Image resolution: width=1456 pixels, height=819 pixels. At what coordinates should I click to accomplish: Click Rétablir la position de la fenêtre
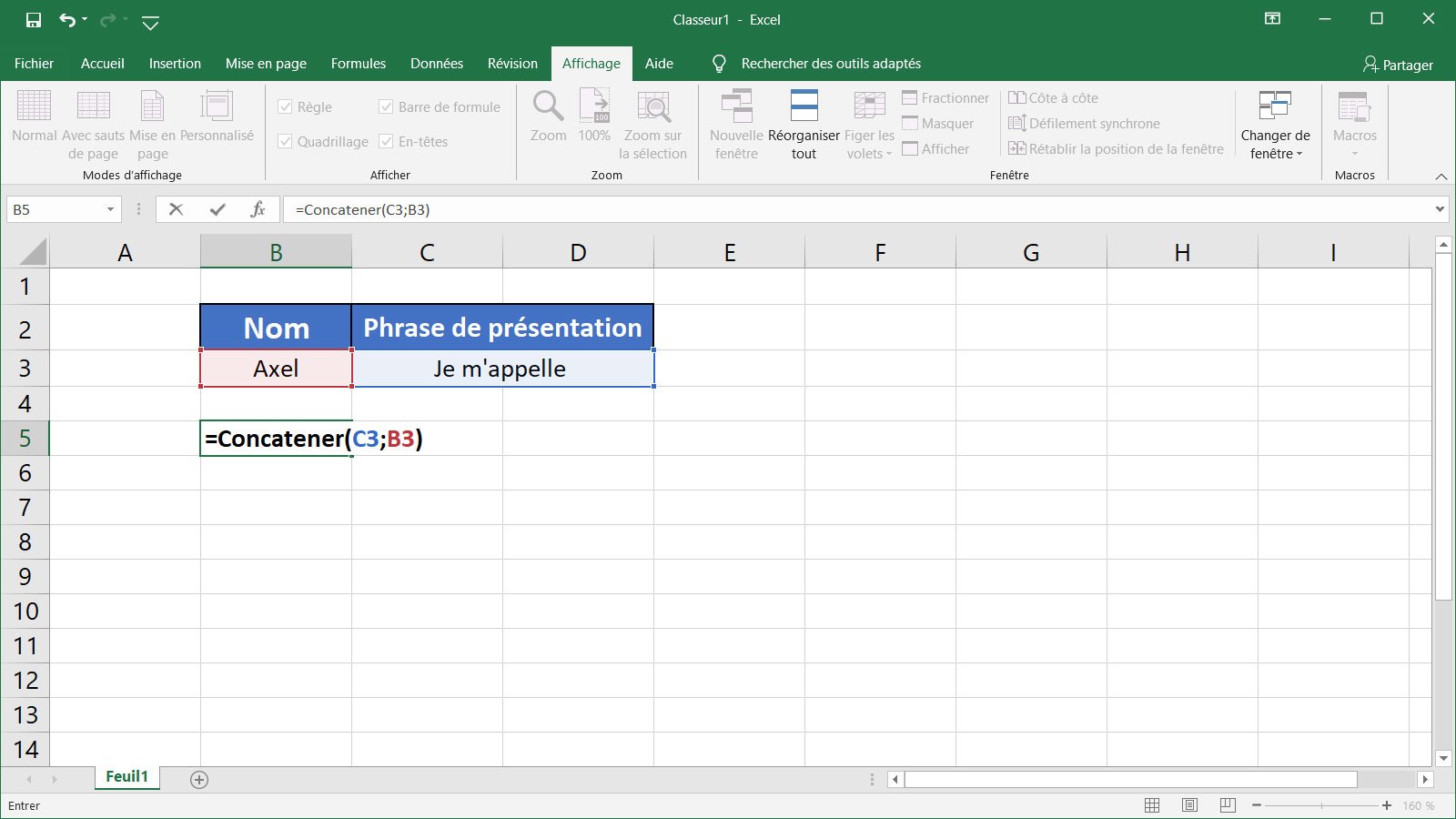tap(1116, 149)
